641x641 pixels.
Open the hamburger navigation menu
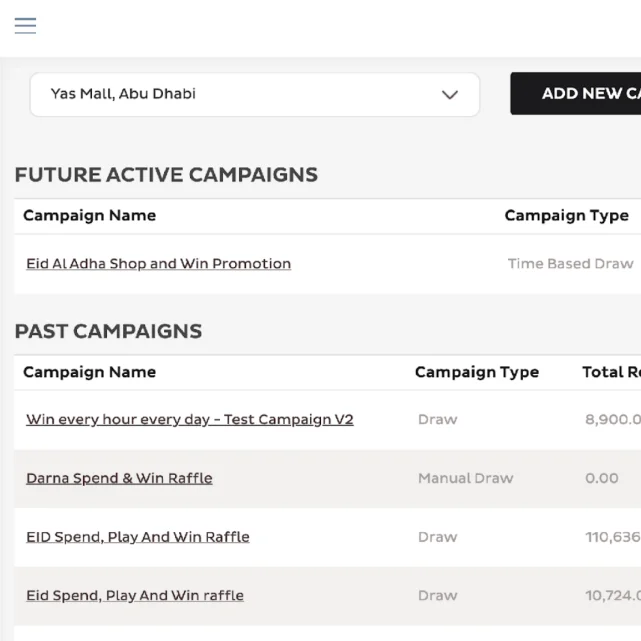pyautogui.click(x=26, y=26)
